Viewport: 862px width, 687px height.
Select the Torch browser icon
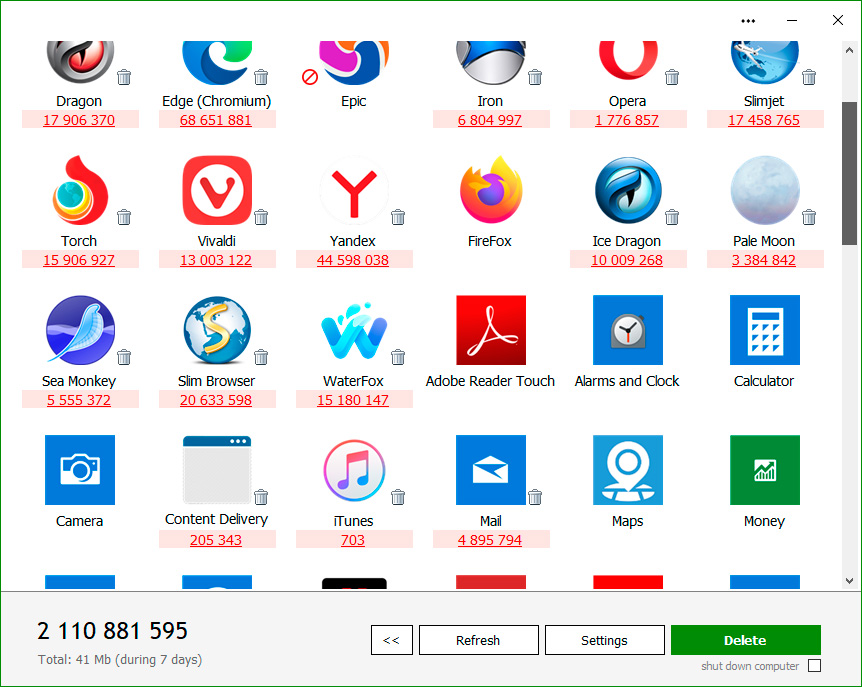click(79, 191)
